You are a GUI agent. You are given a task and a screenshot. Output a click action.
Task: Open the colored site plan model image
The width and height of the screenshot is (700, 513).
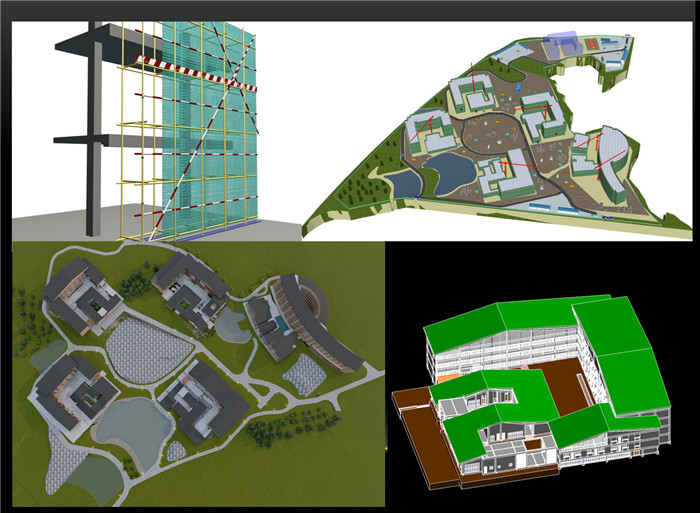[x=500, y=130]
